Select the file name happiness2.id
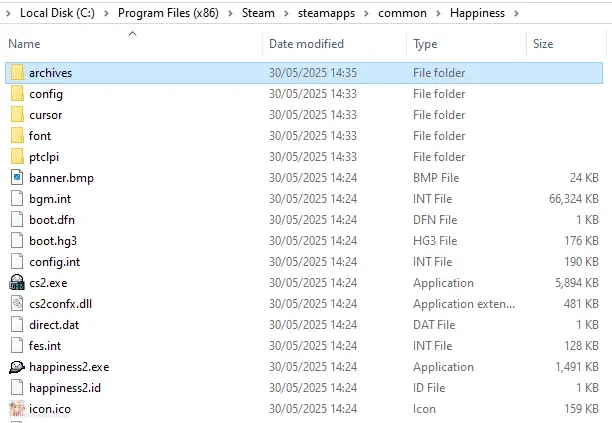 65,388
